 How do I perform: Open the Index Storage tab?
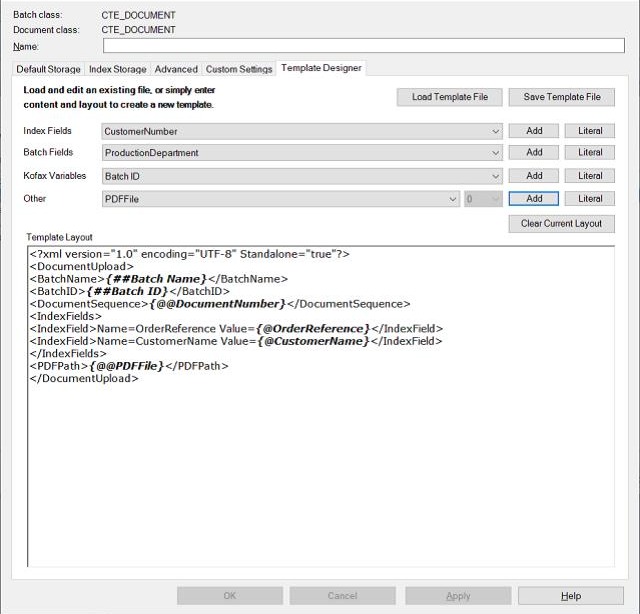click(118, 69)
